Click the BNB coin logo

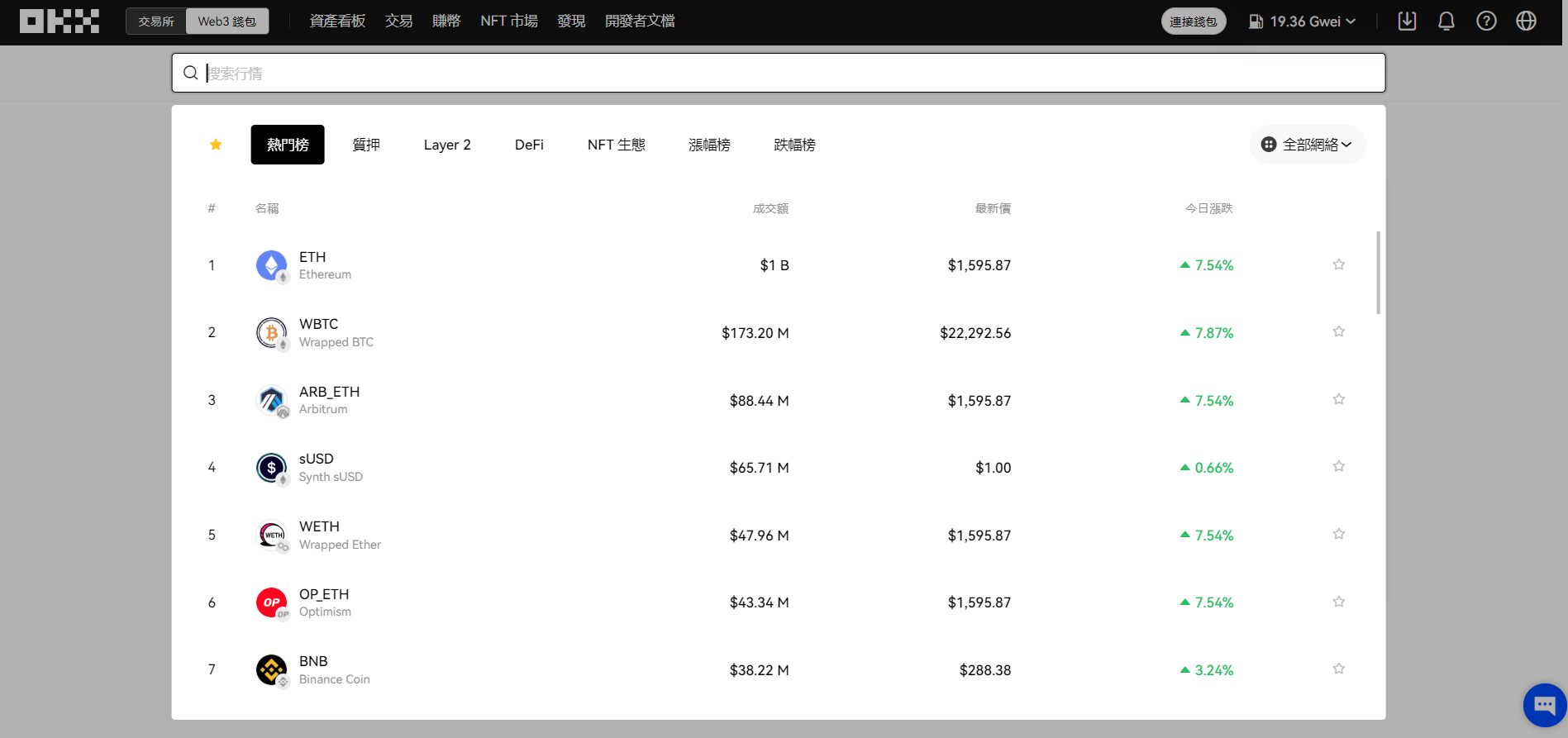coord(271,669)
